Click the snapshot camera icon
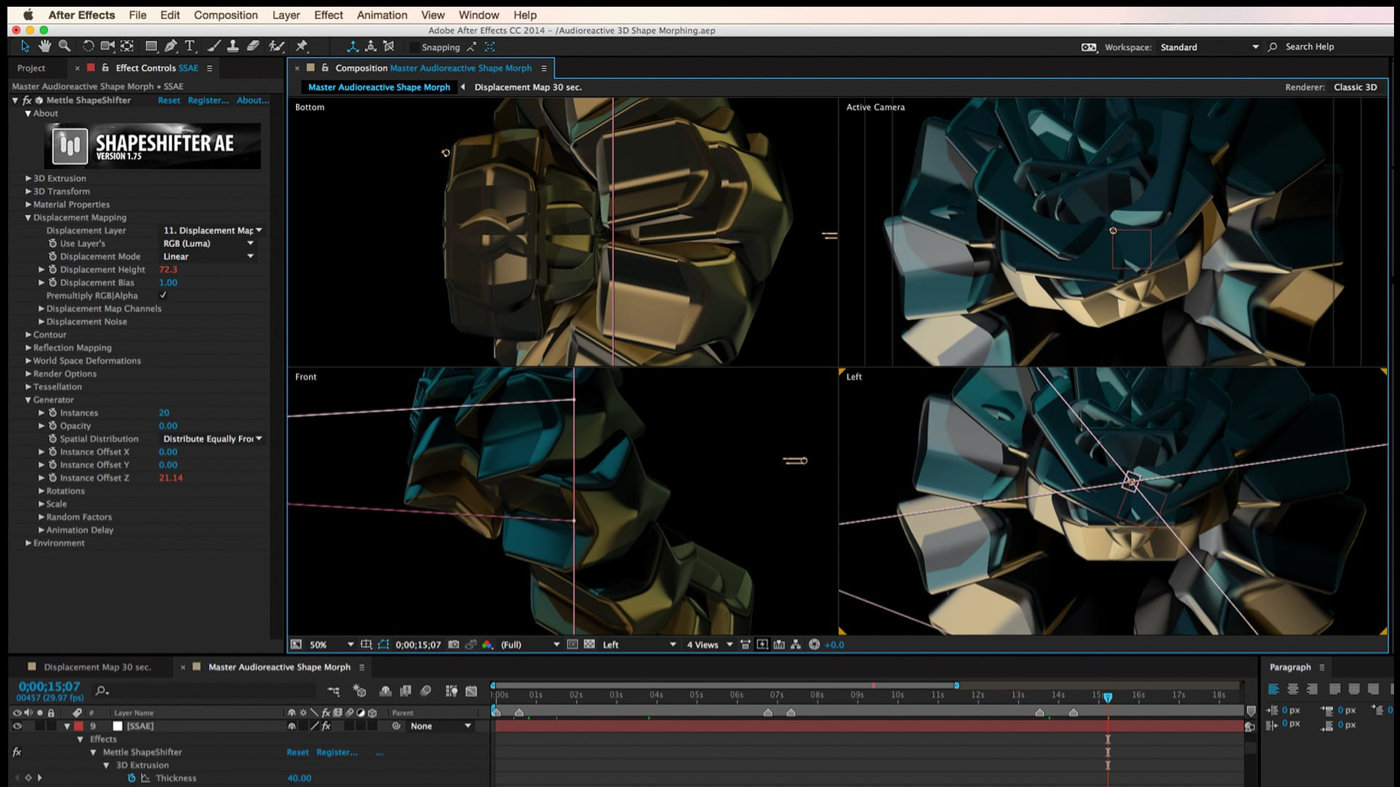The image size is (1400, 787). pyautogui.click(x=454, y=645)
